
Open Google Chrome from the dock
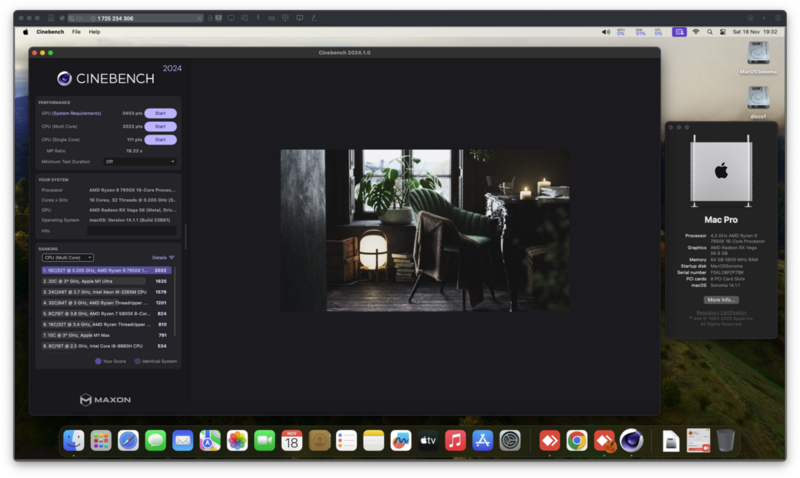[x=576, y=440]
